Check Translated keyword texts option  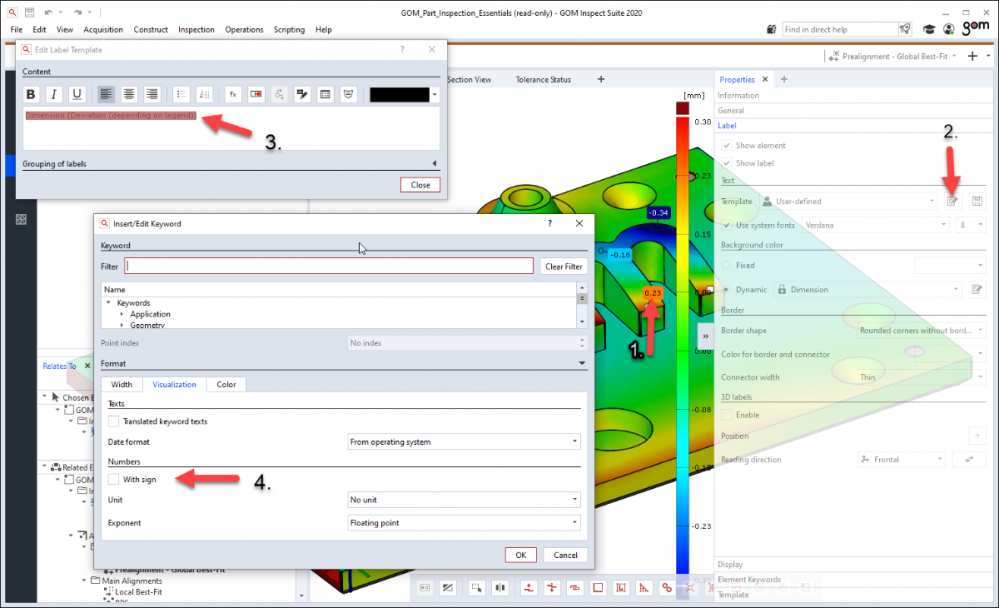click(114, 422)
